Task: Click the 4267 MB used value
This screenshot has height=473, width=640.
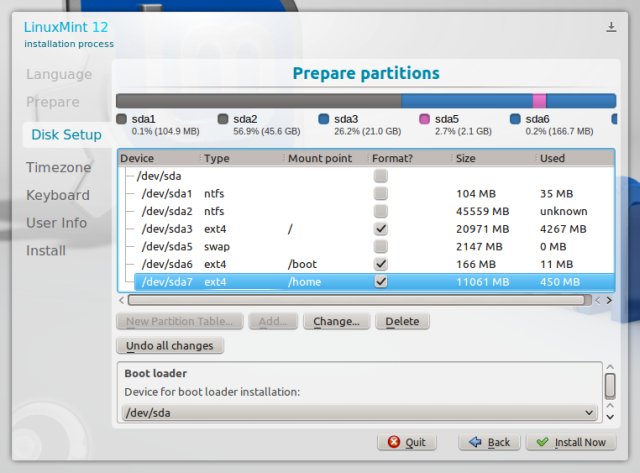Action: pos(563,229)
